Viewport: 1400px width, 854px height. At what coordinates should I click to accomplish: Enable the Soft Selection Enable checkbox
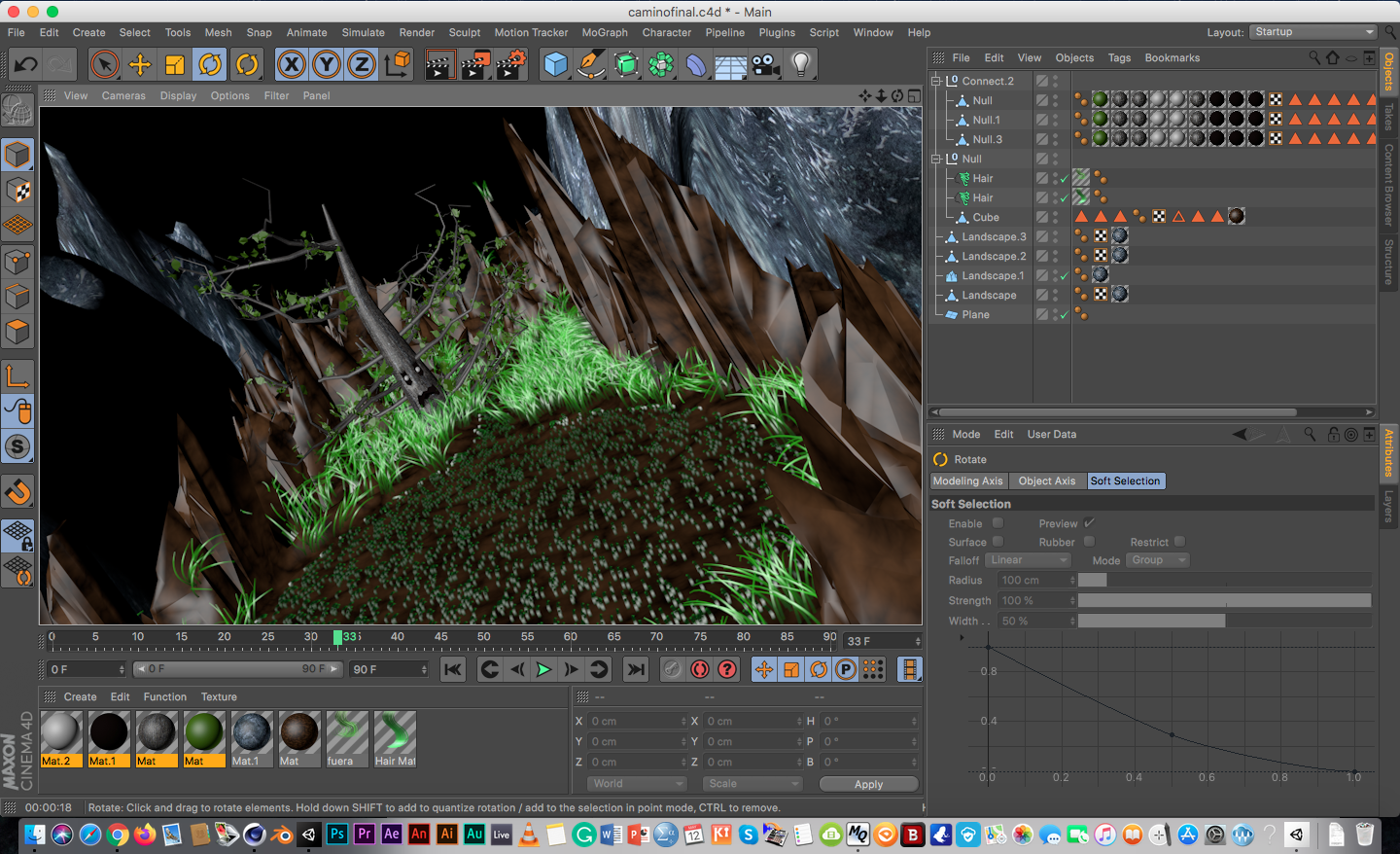(997, 523)
